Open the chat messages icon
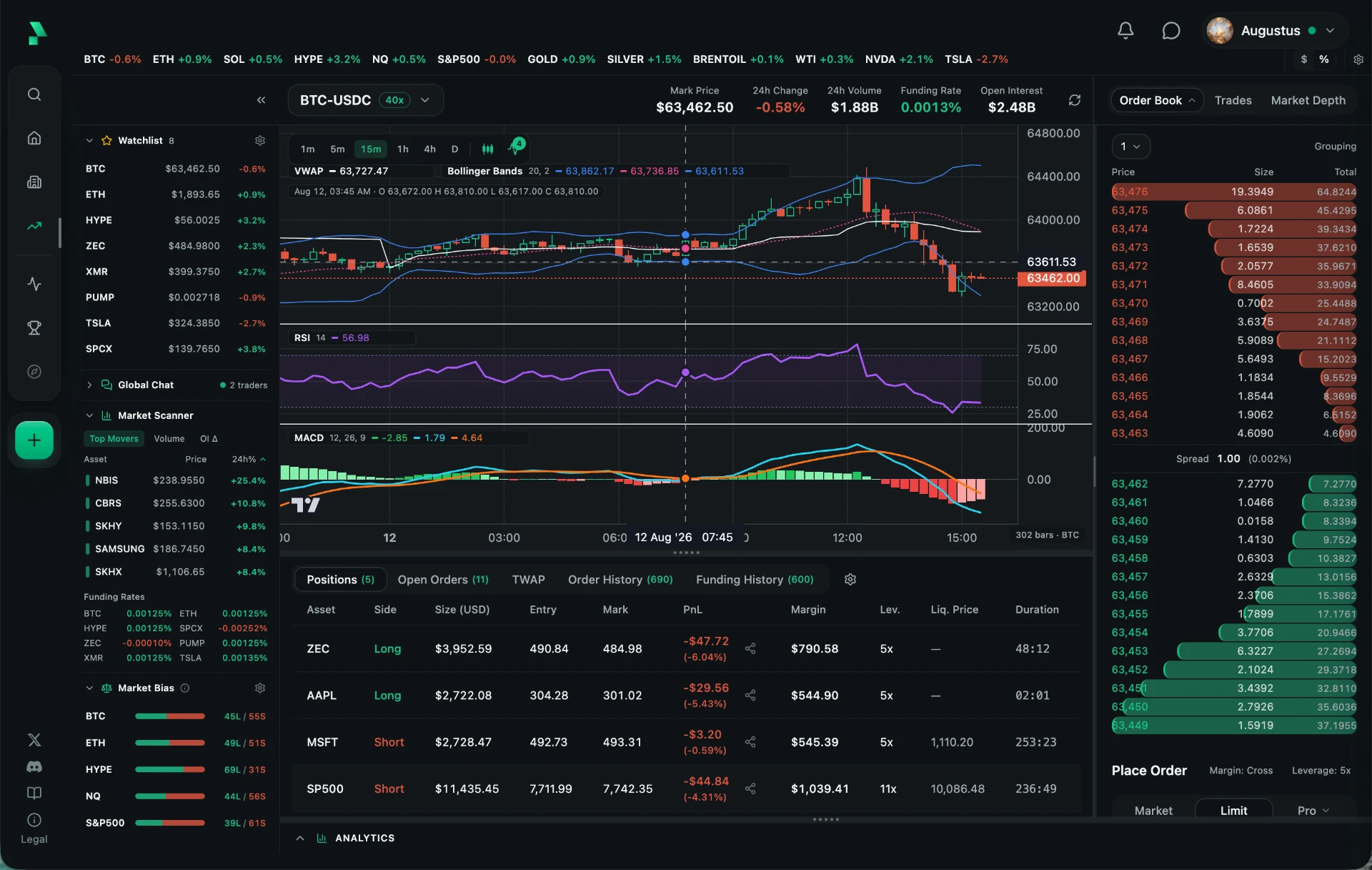Viewport: 1372px width, 870px height. (x=1170, y=31)
